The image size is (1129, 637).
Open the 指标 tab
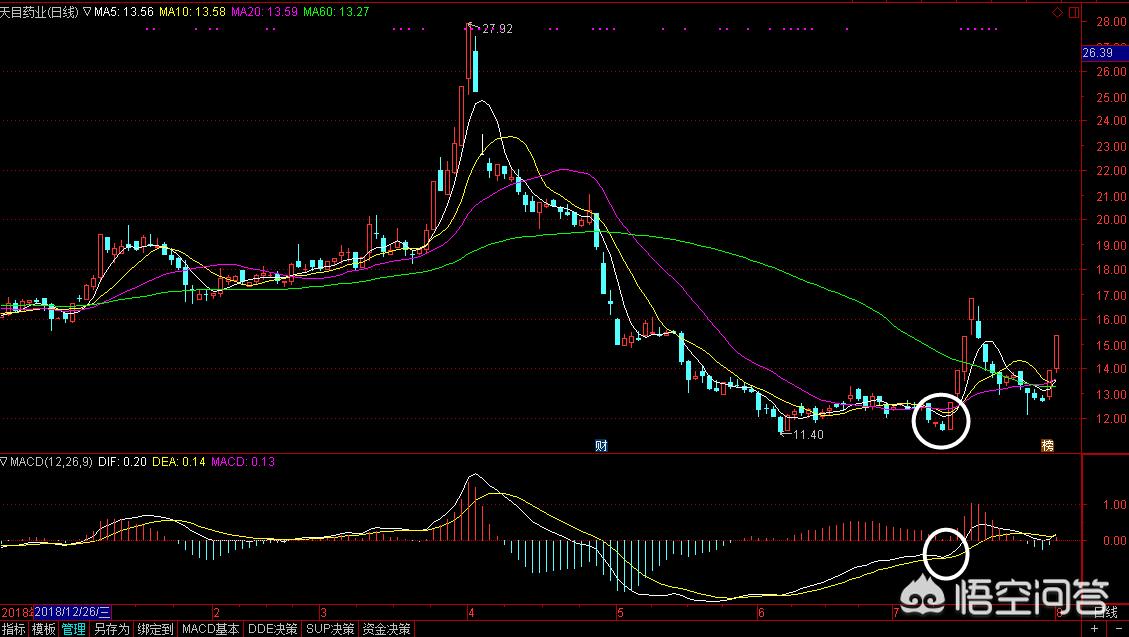(14, 629)
